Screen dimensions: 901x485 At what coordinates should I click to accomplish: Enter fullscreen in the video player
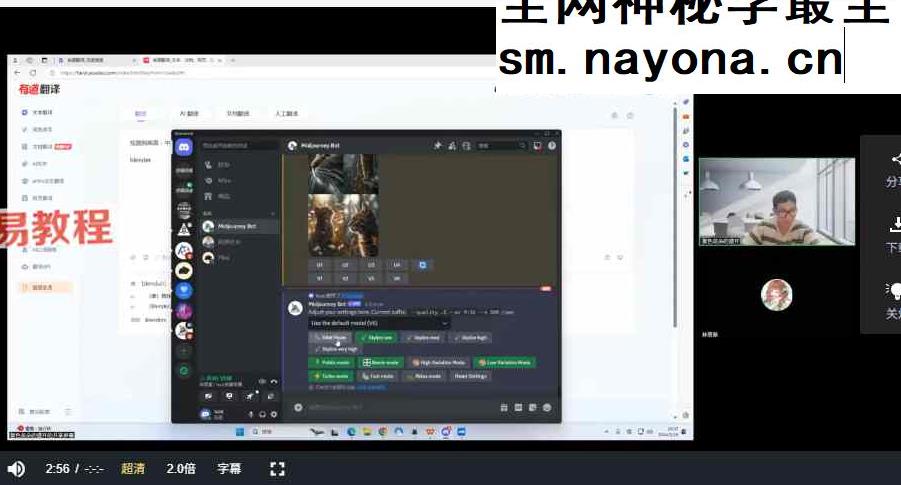click(277, 469)
